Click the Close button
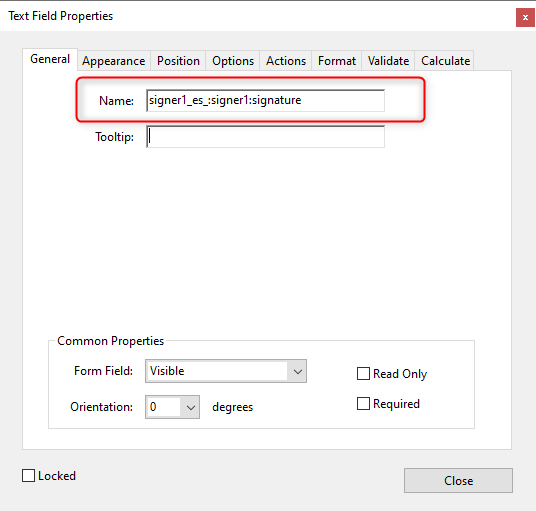Viewport: 536px width, 511px height. tap(458, 481)
